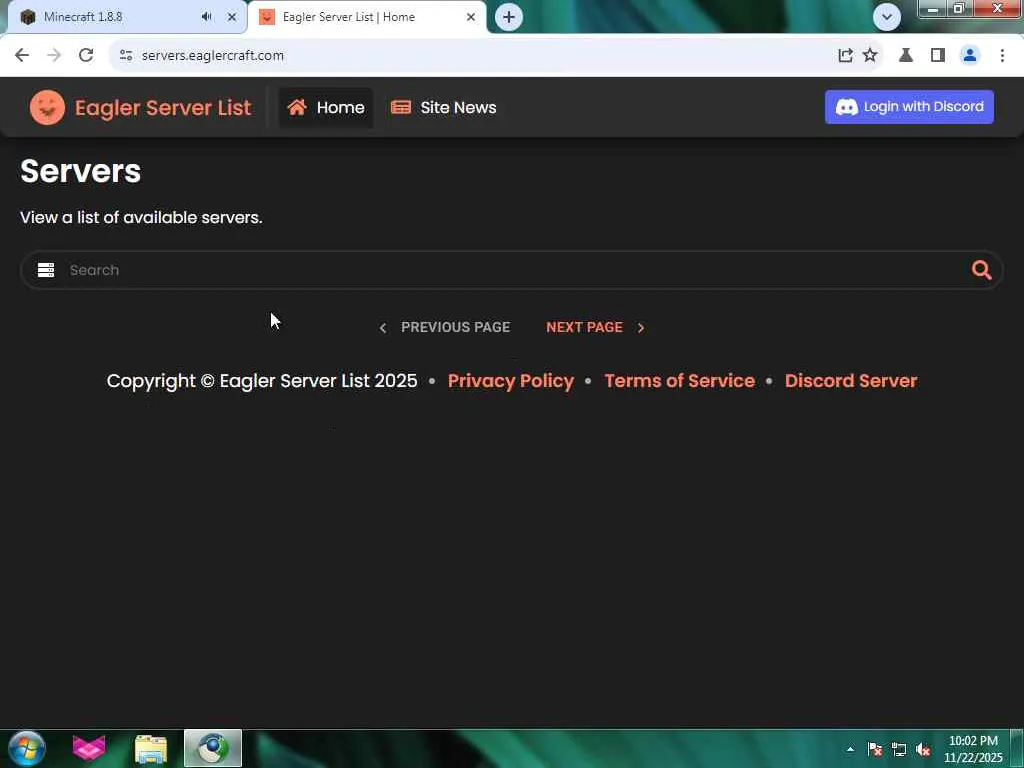Screen dimensions: 1024x768
Task: Open Action Center flag icon
Action: pyautogui.click(x=875, y=749)
